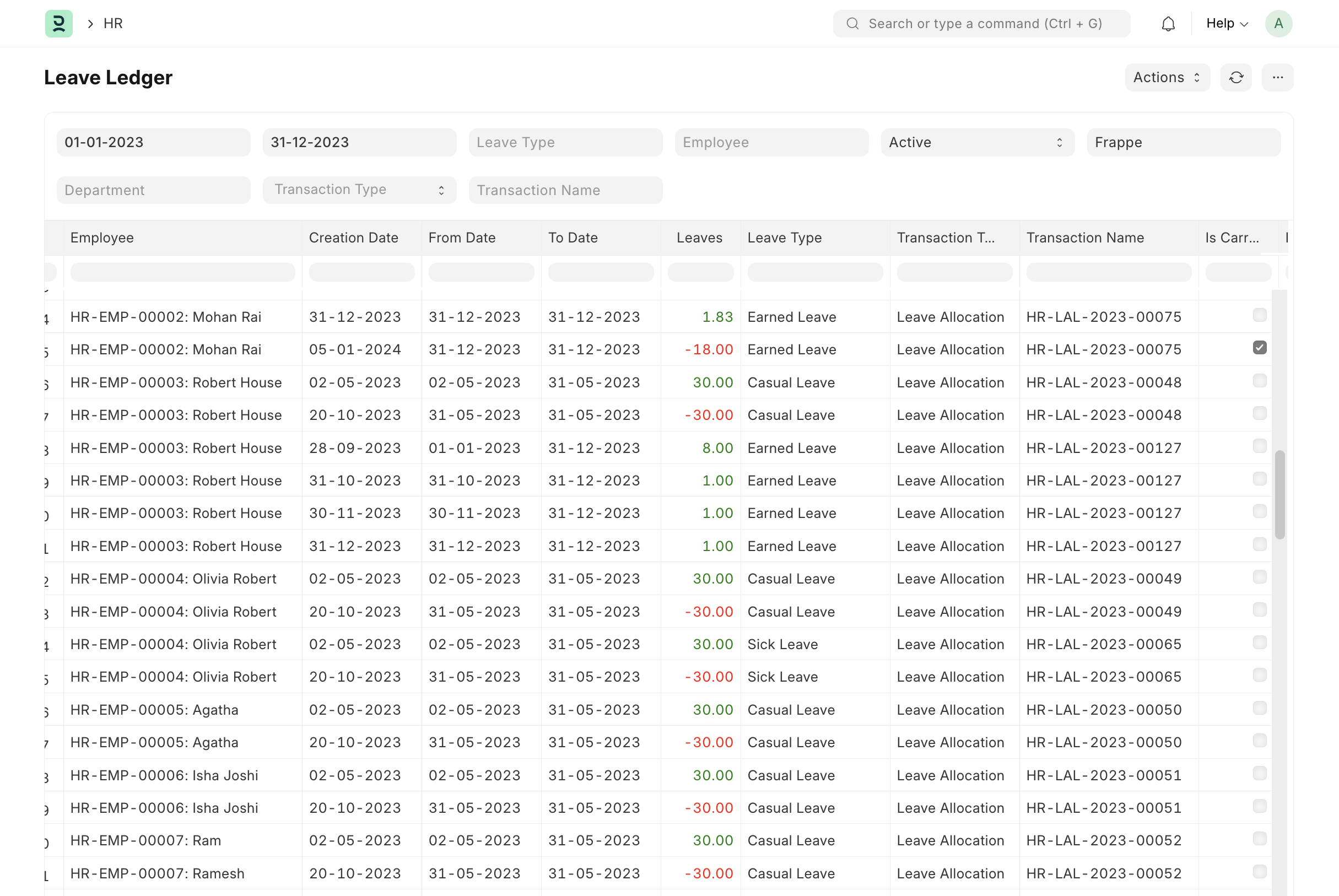Toggle checkbox for HR-EMP-00007: Ram row
The image size is (1339, 896).
tap(1260, 838)
